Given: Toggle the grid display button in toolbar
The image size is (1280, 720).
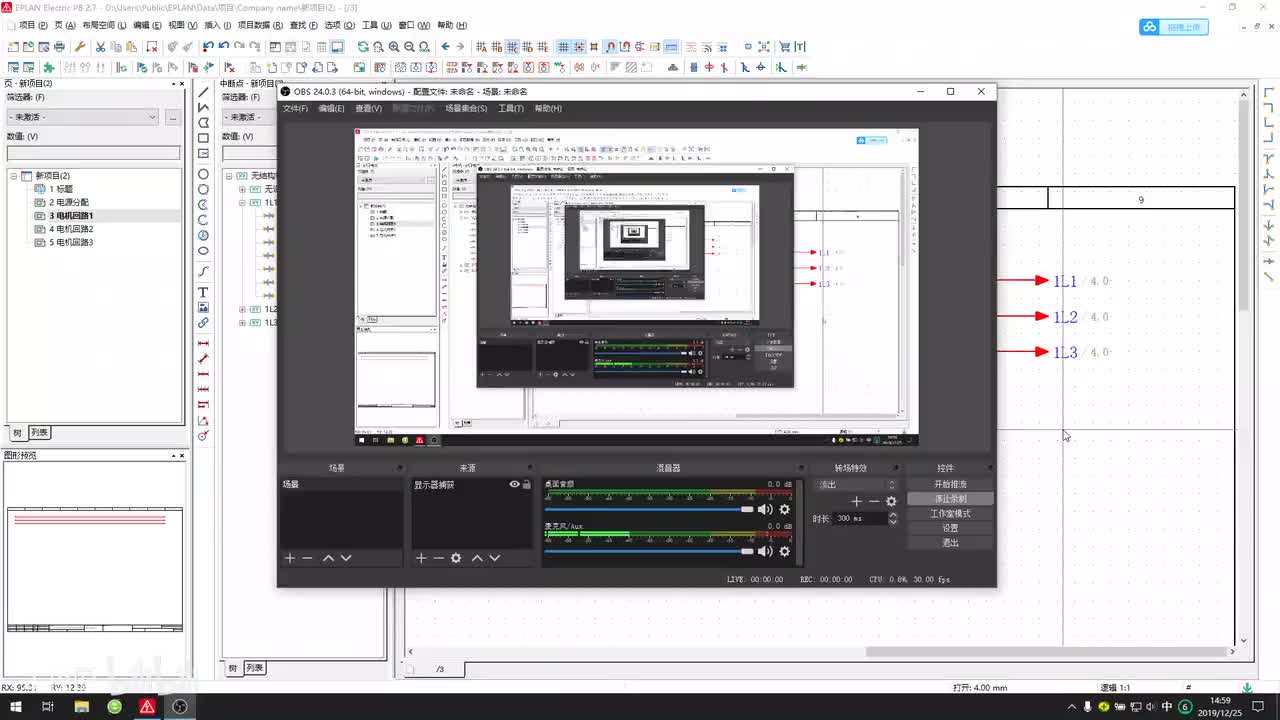Looking at the screenshot, I should (x=563, y=47).
